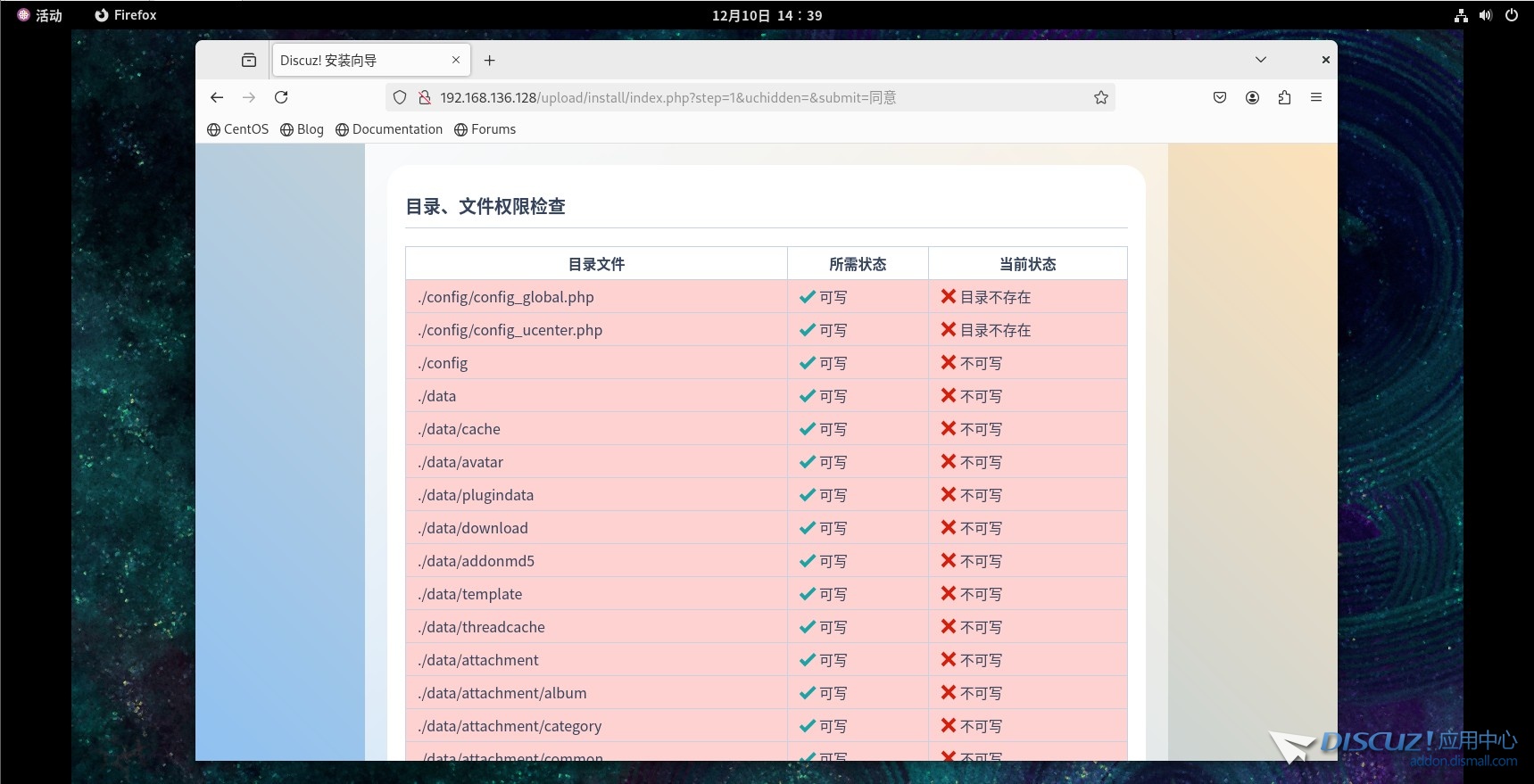This screenshot has height=784, width=1534.
Task: Open the 活动 activities overview
Action: pyautogui.click(x=40, y=15)
